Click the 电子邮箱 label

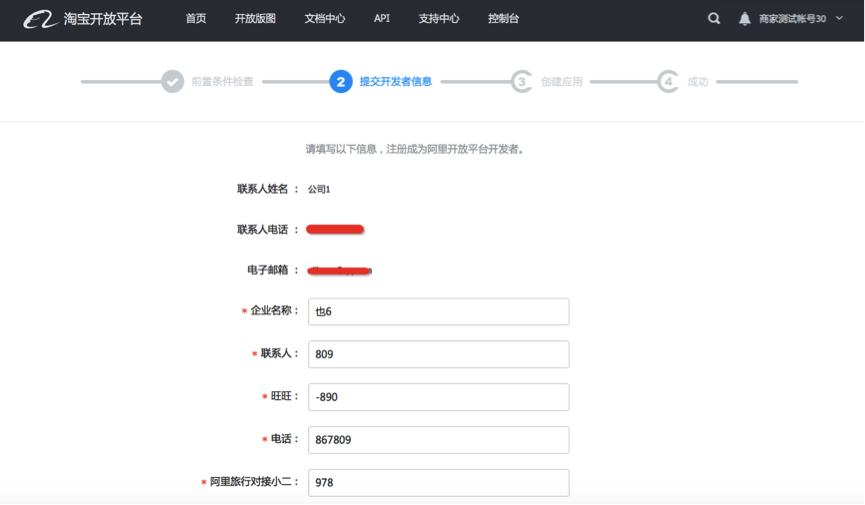[268, 270]
